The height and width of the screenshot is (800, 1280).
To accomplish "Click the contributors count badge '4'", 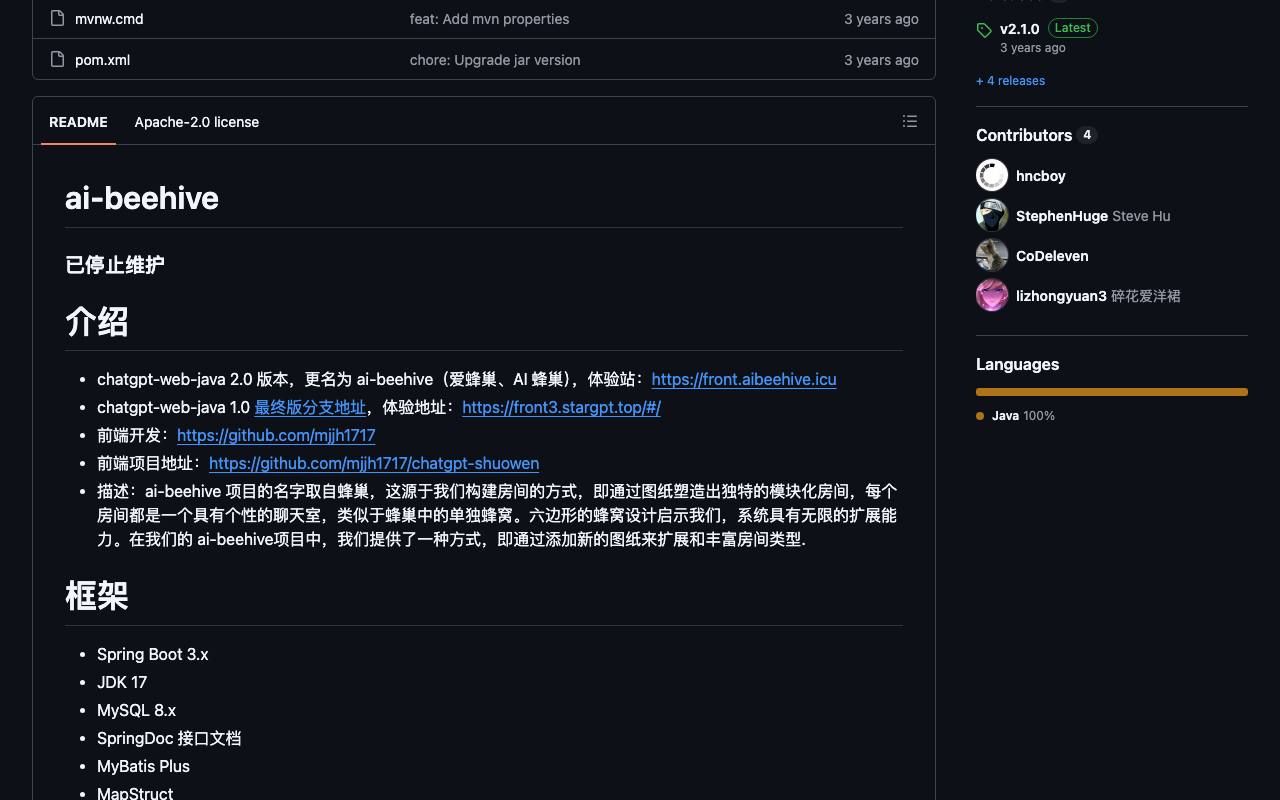I will click(1087, 135).
